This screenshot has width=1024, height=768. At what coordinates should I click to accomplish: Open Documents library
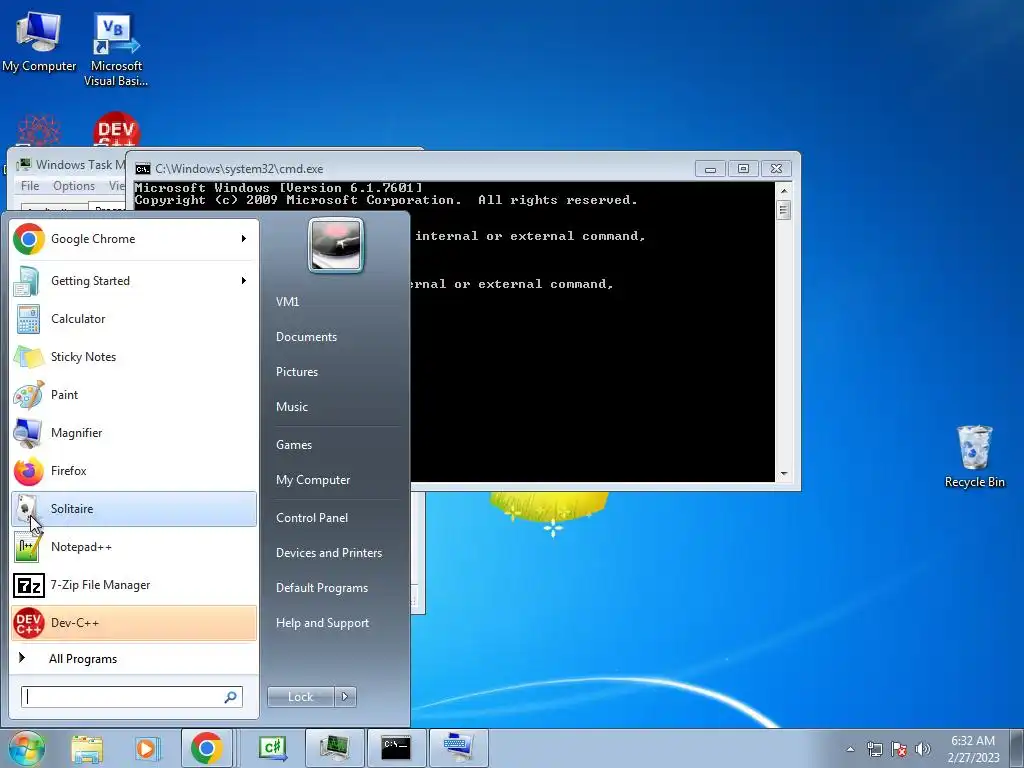(306, 337)
